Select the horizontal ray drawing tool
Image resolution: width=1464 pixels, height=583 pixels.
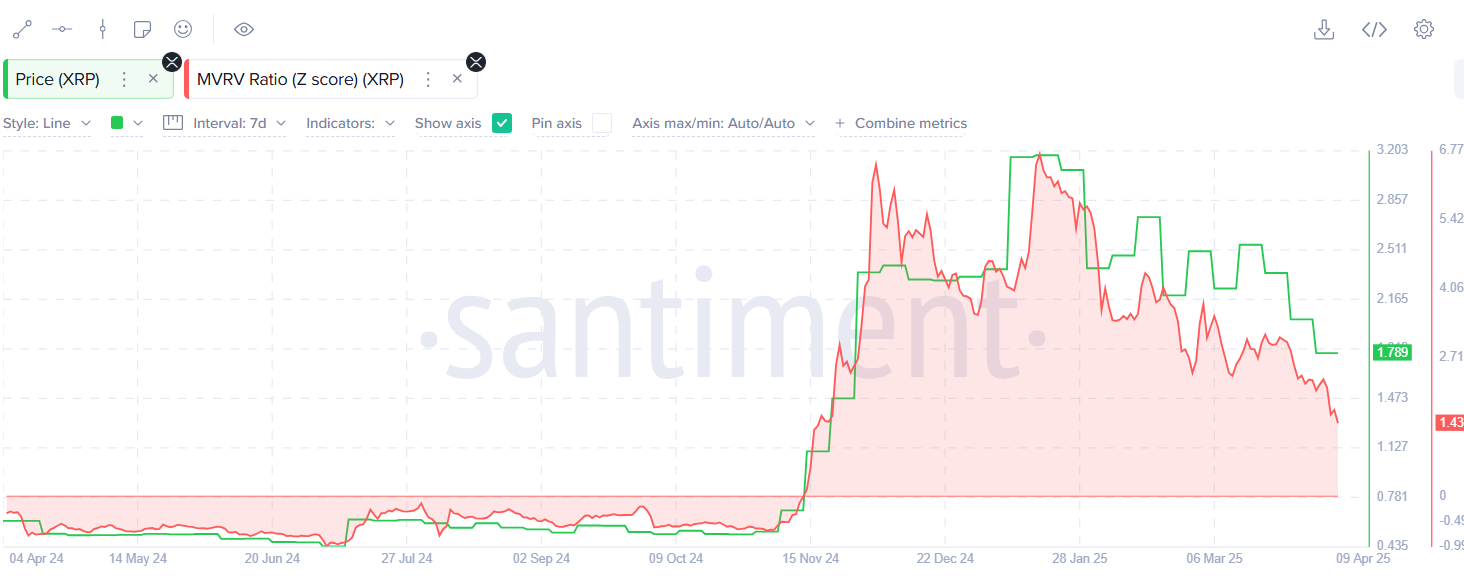pos(61,29)
